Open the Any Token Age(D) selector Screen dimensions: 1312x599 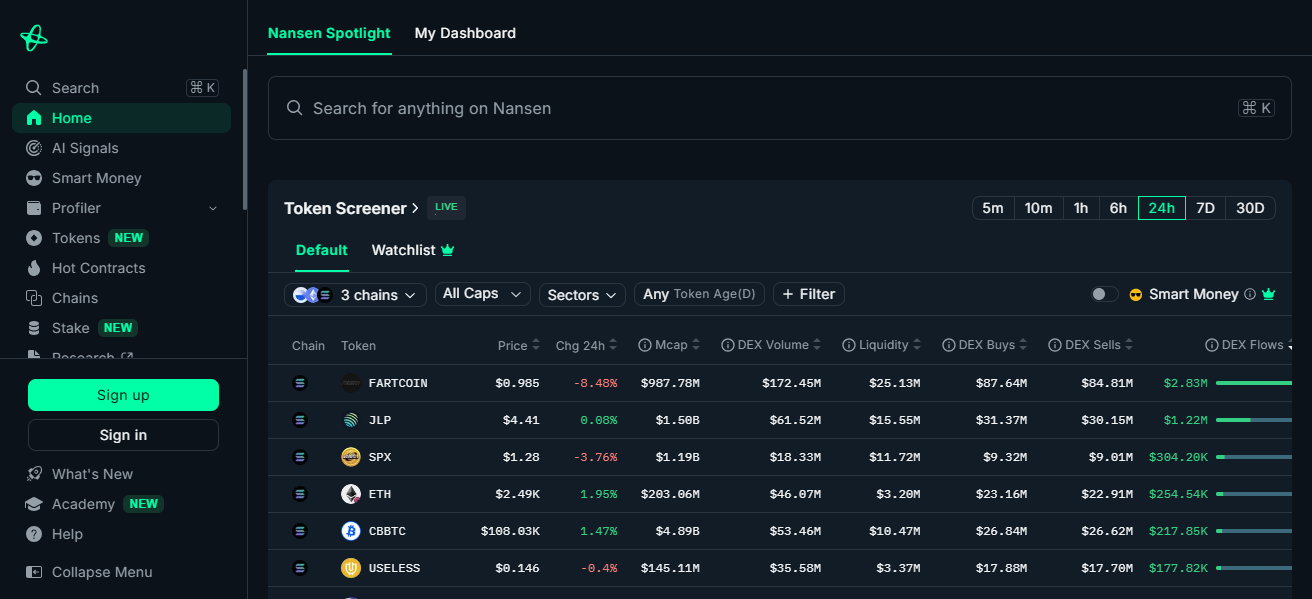(x=700, y=294)
